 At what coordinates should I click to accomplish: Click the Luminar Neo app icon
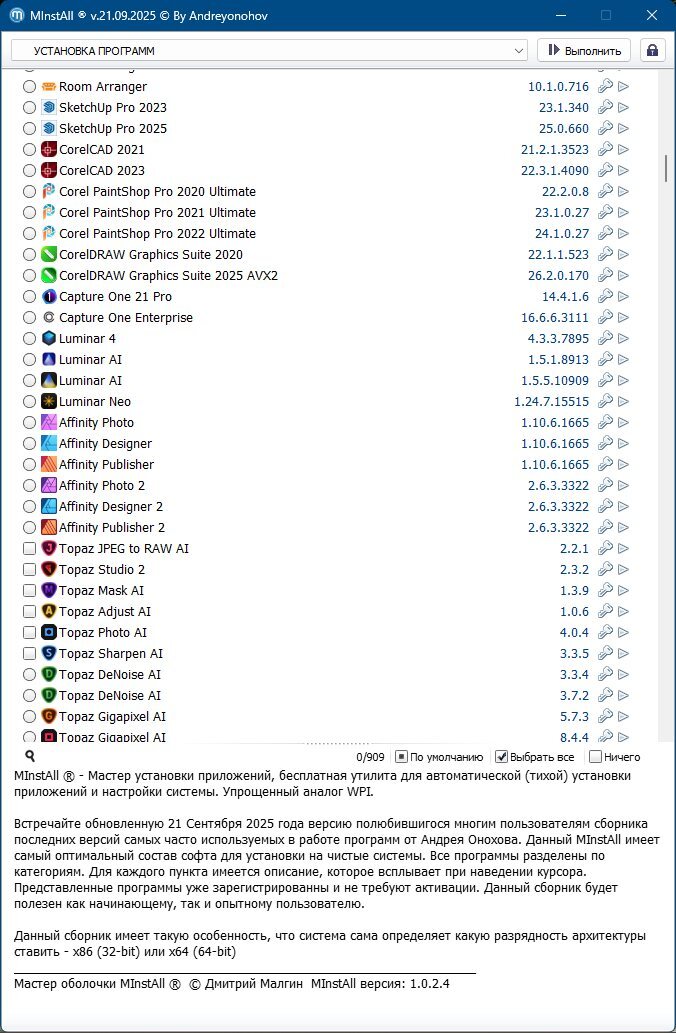pyautogui.click(x=50, y=402)
